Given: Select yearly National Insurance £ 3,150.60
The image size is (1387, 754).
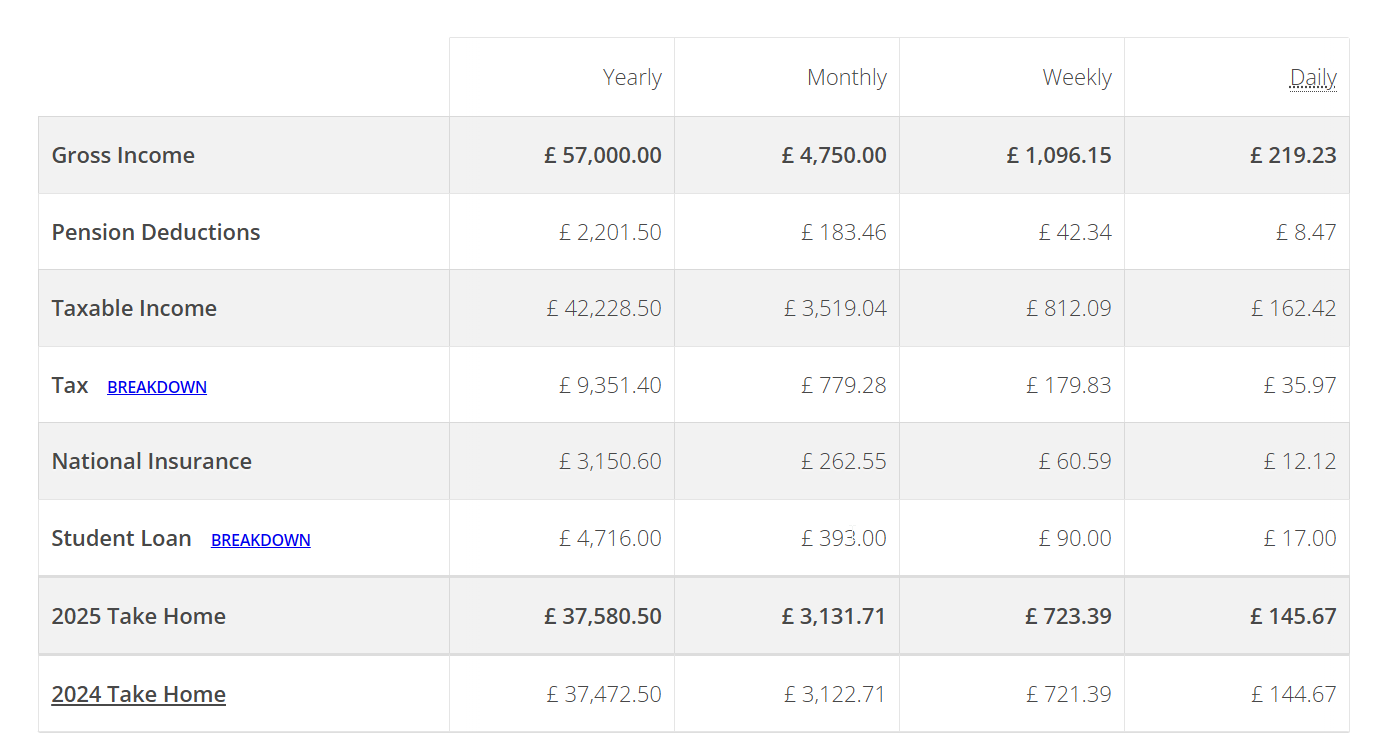Looking at the screenshot, I should click(610, 461).
